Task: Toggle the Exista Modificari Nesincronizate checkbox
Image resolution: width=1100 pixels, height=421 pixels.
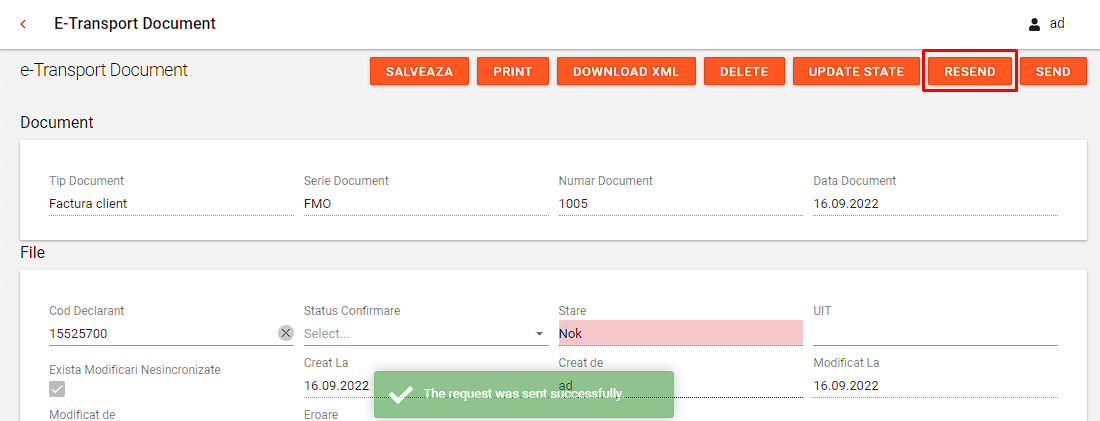Action: coord(57,389)
